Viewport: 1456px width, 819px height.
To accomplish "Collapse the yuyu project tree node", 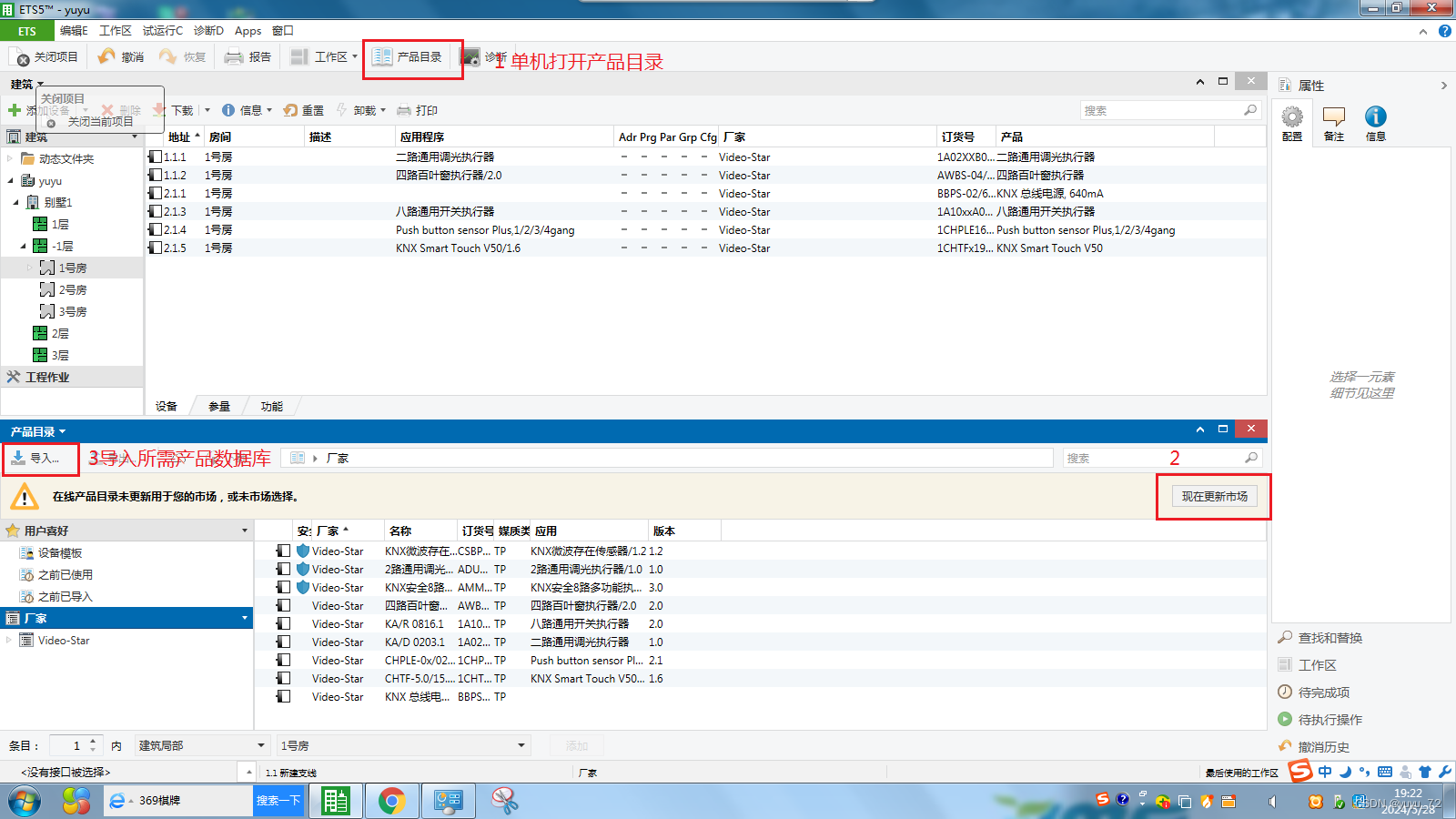I will coord(11,181).
